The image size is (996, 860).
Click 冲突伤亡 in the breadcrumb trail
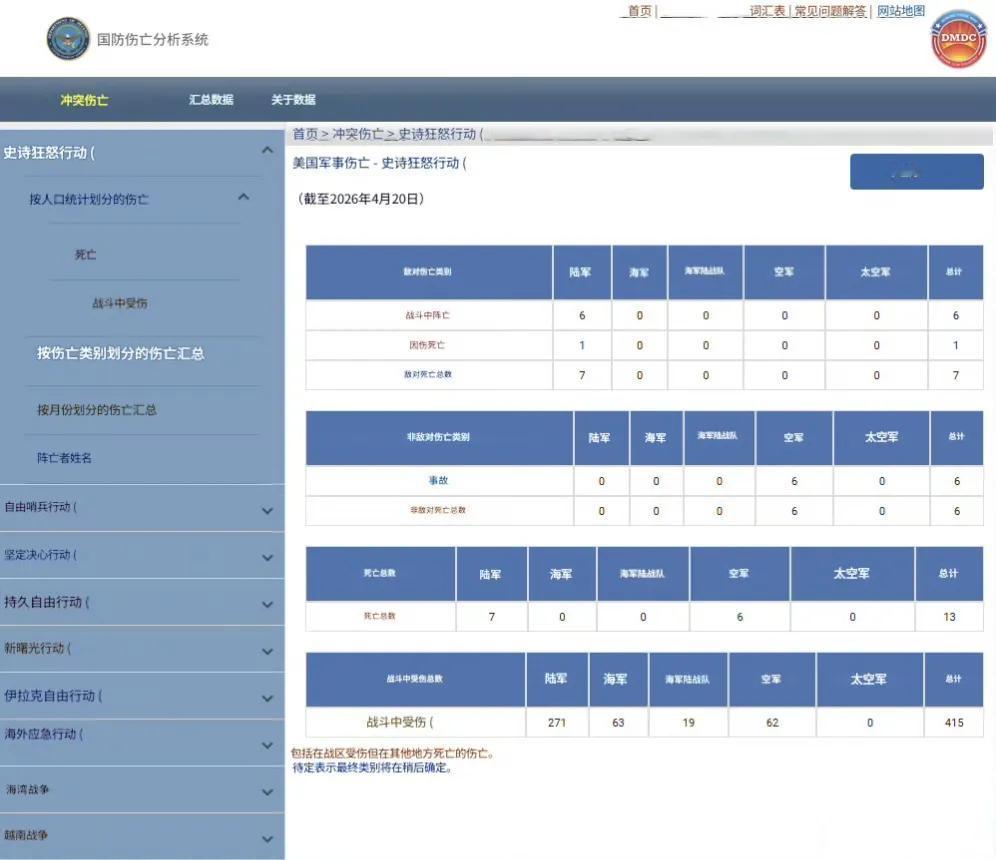(359, 132)
